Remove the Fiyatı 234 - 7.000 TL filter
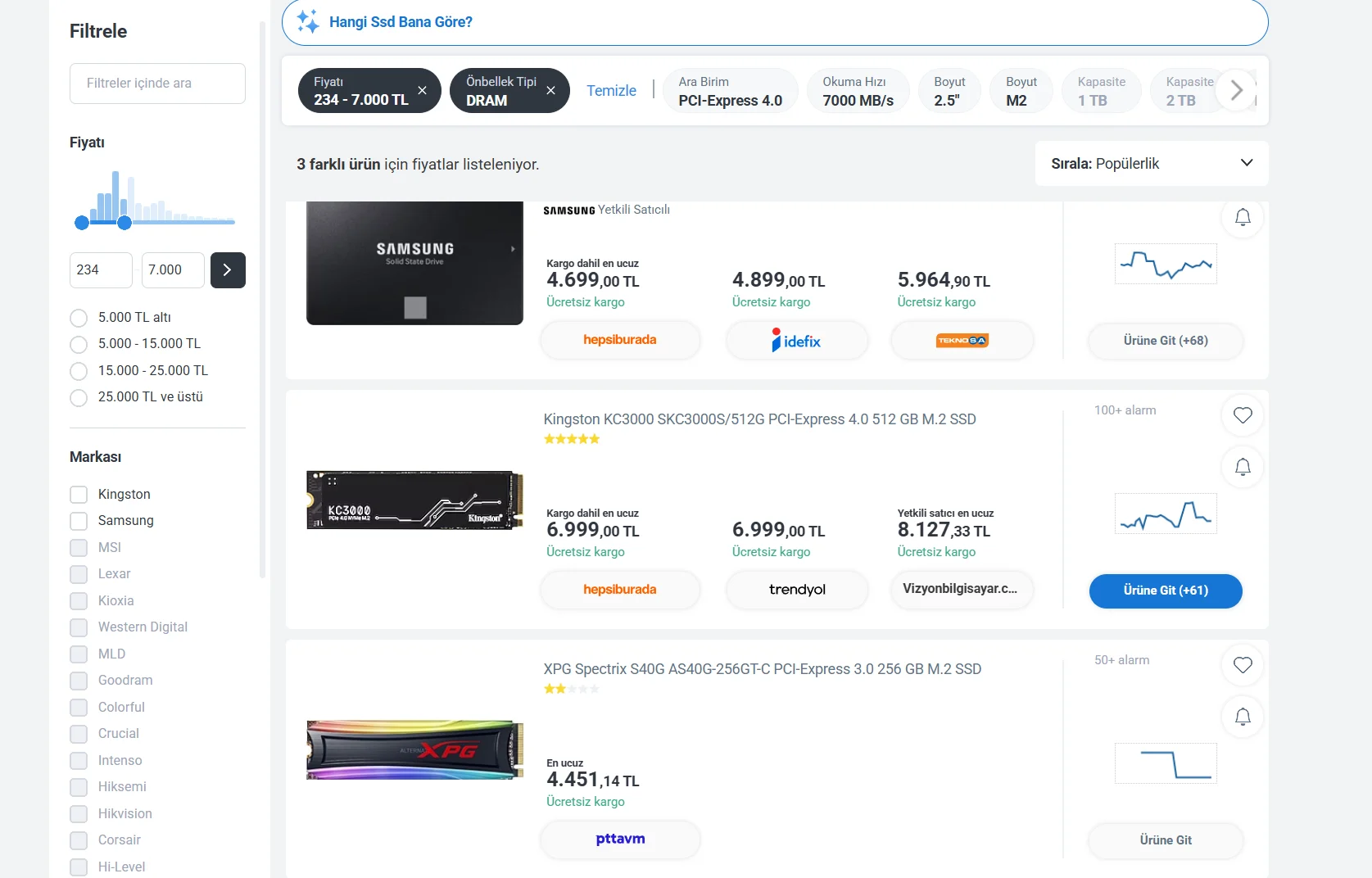 [422, 90]
